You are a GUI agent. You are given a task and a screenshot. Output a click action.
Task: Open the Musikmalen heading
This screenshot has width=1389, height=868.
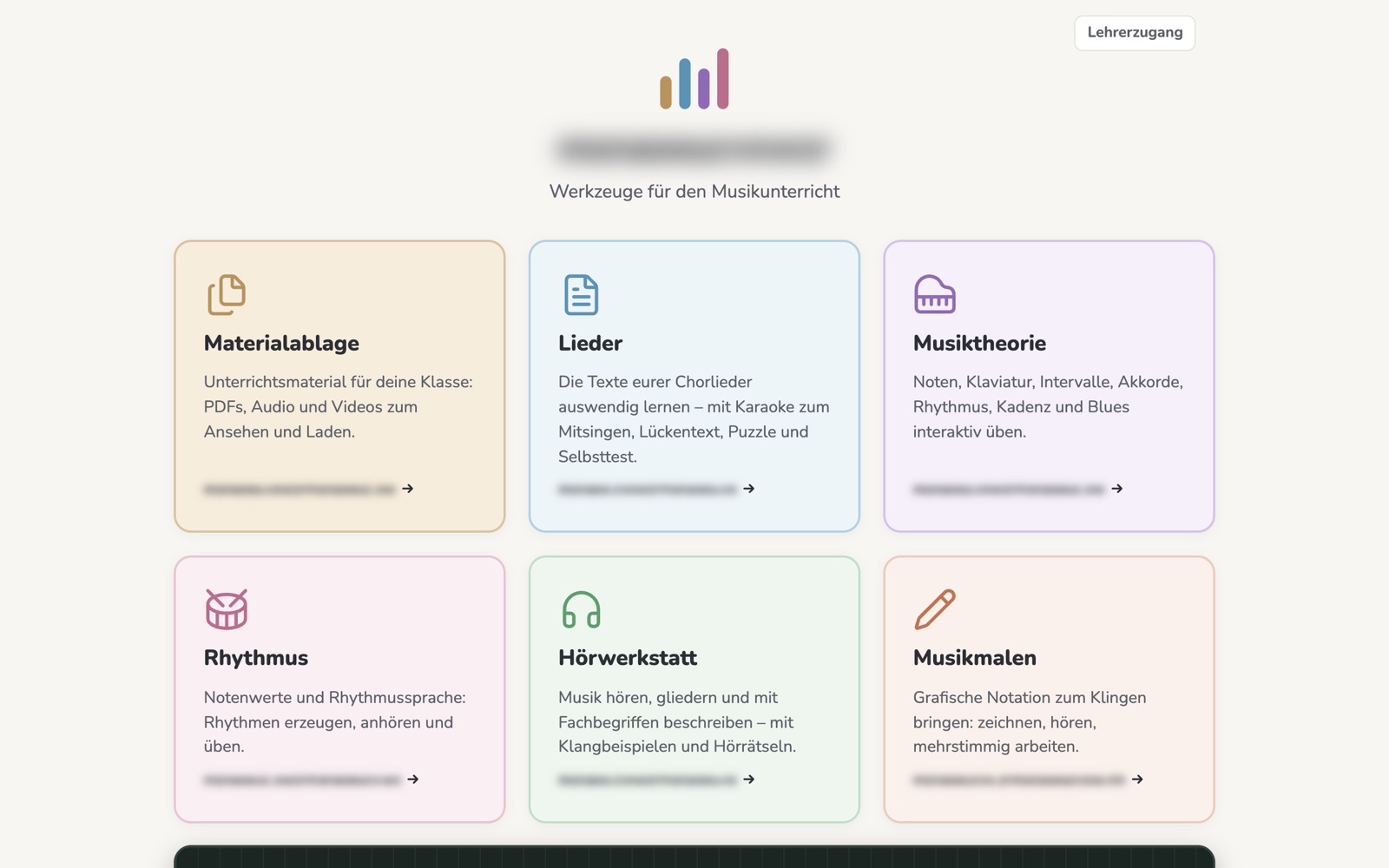[x=975, y=658]
